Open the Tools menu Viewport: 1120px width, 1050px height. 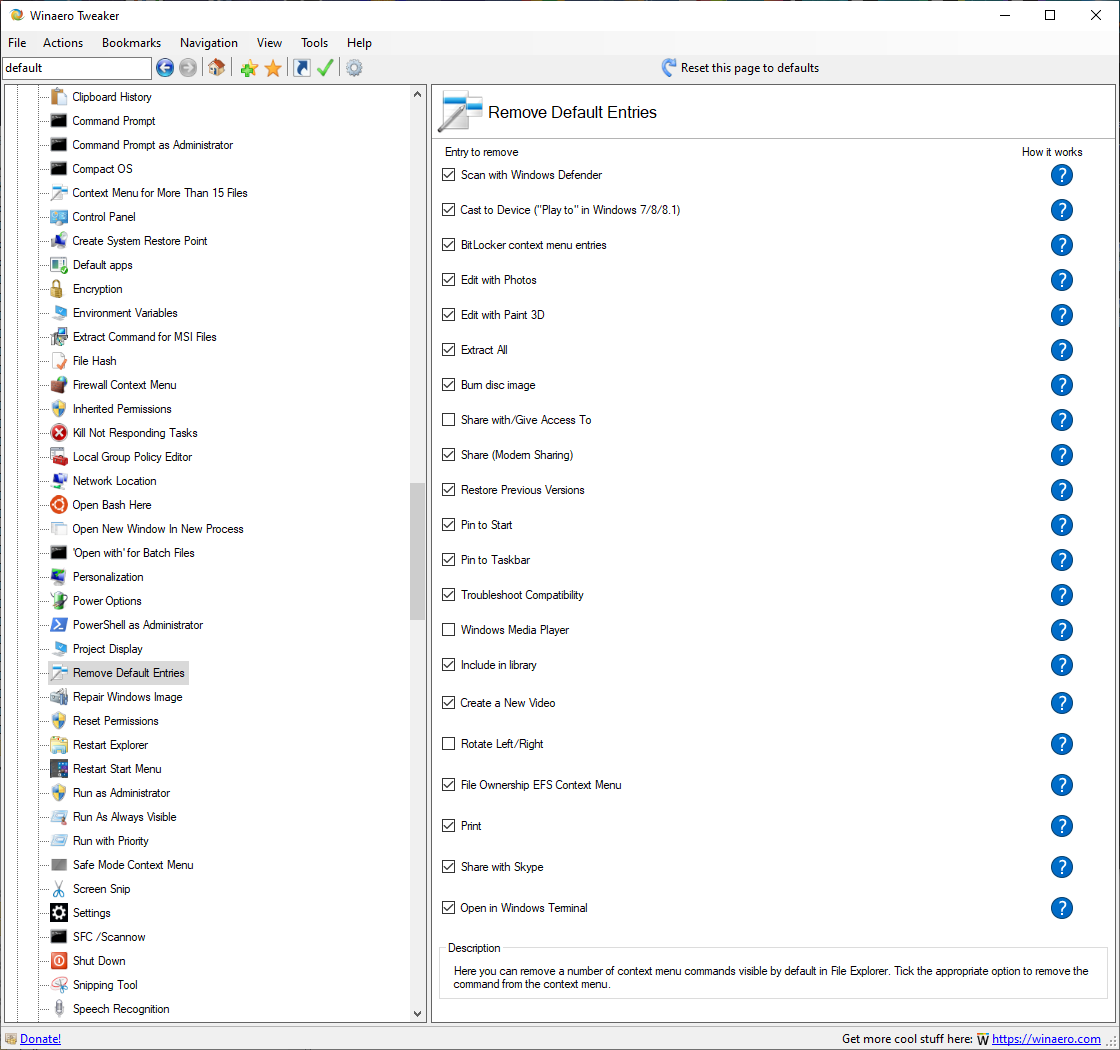[314, 43]
